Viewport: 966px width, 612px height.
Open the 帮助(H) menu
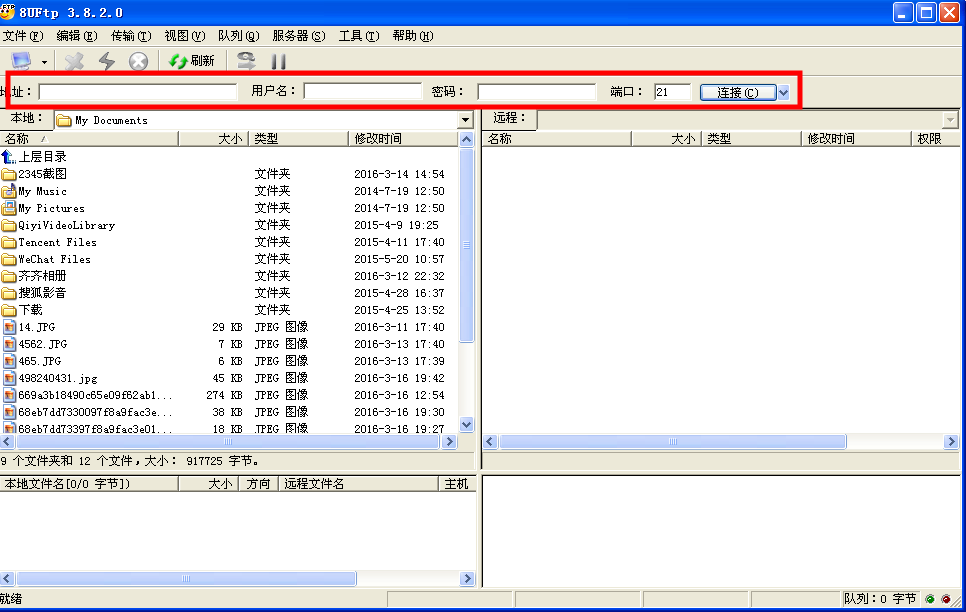click(x=413, y=36)
